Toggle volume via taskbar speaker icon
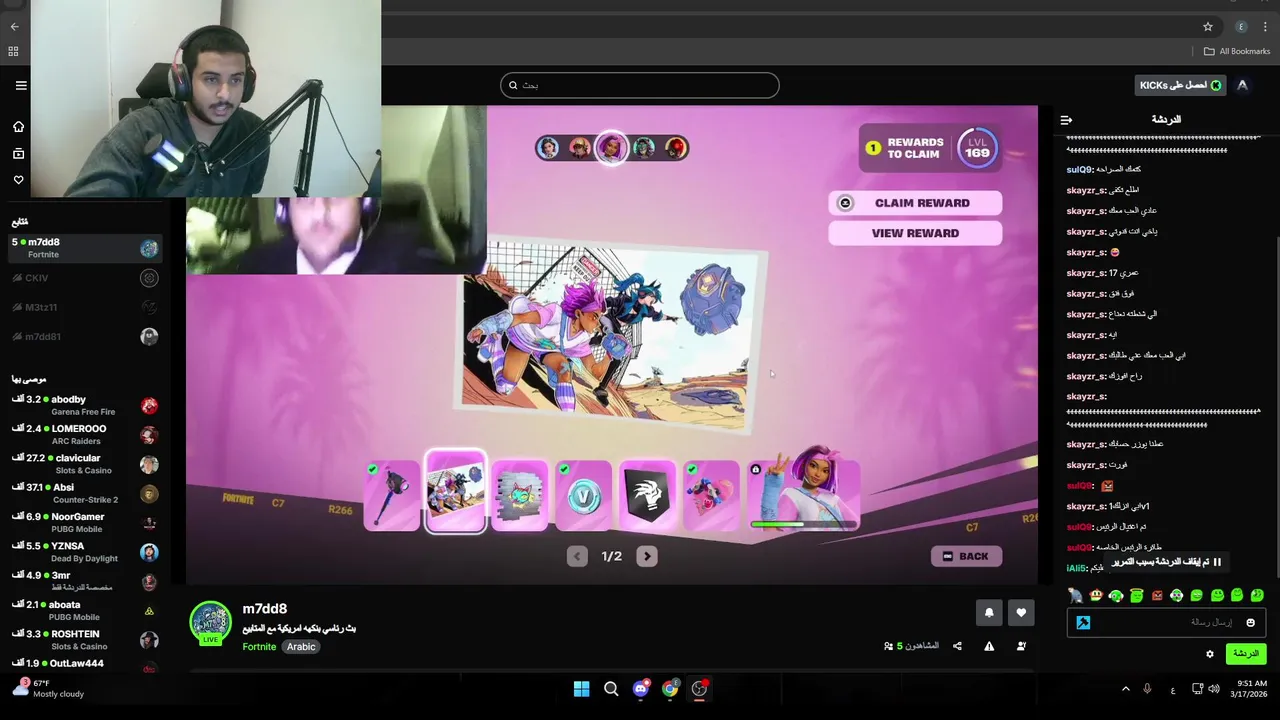The height and width of the screenshot is (720, 1280). (x=1214, y=689)
